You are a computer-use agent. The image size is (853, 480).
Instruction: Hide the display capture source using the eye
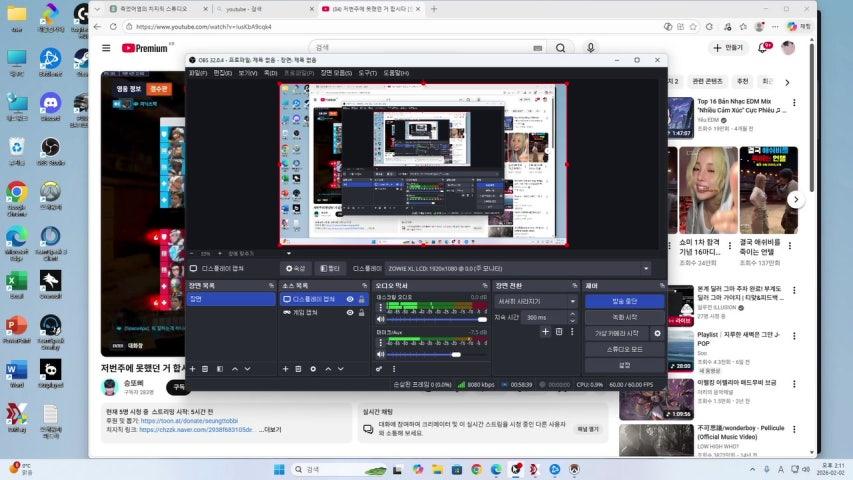click(350, 299)
